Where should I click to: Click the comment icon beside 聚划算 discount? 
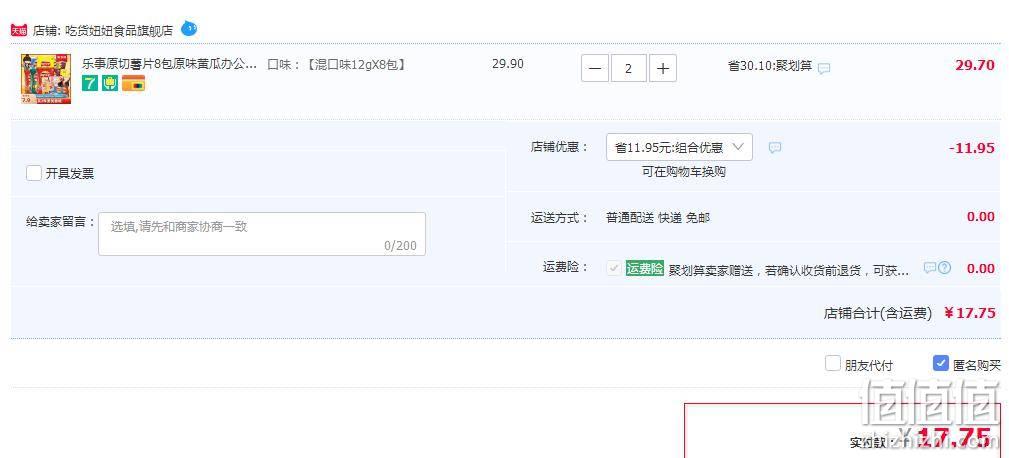tap(824, 68)
